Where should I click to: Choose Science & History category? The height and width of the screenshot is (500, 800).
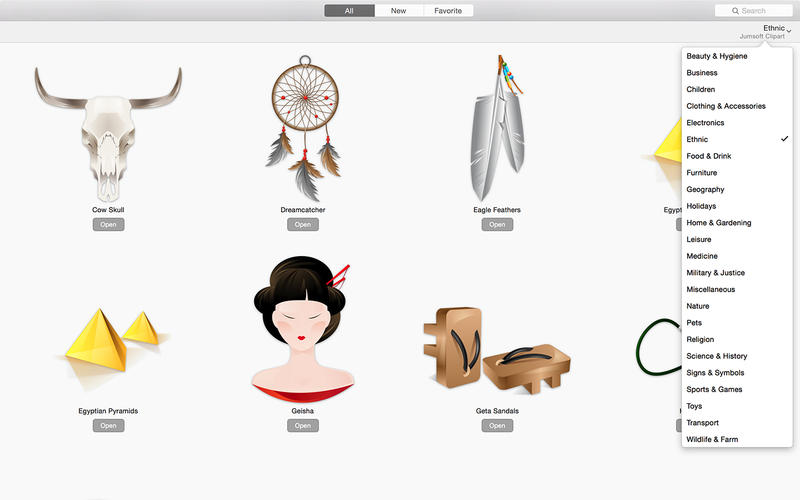(x=737, y=356)
